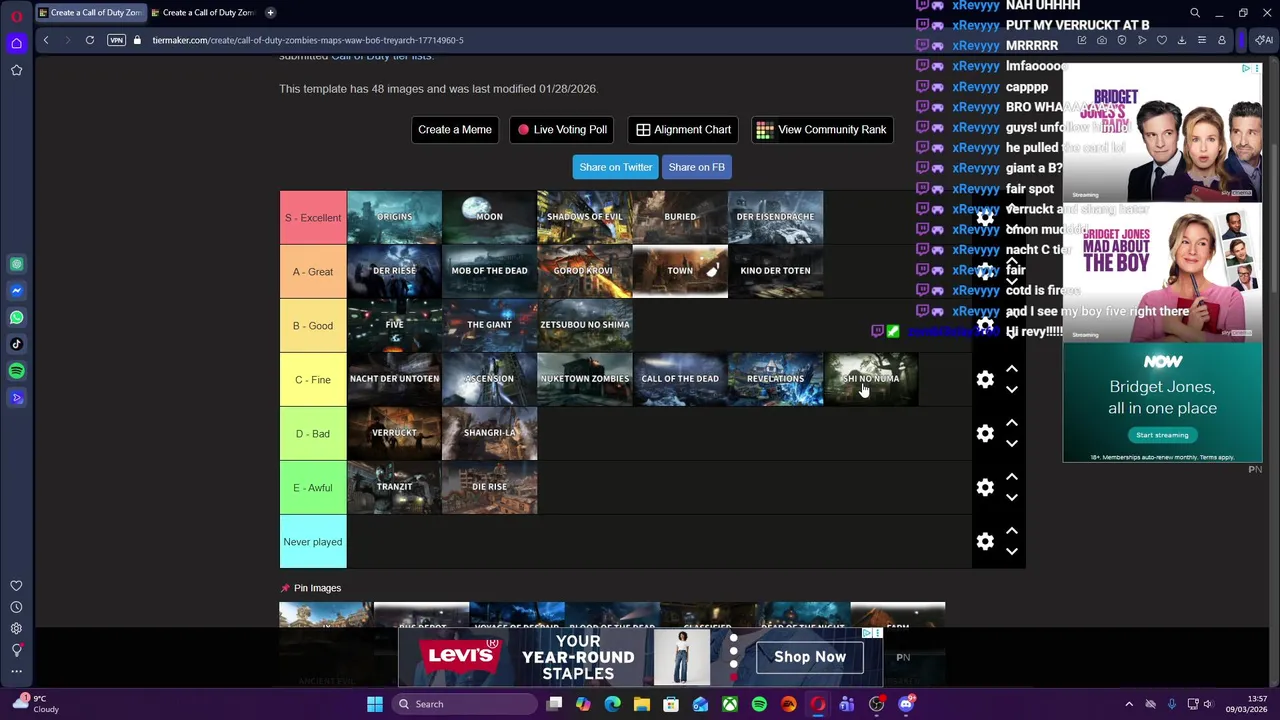The height and width of the screenshot is (720, 1280).
Task: Start a Live Voting Poll
Action: click(562, 130)
